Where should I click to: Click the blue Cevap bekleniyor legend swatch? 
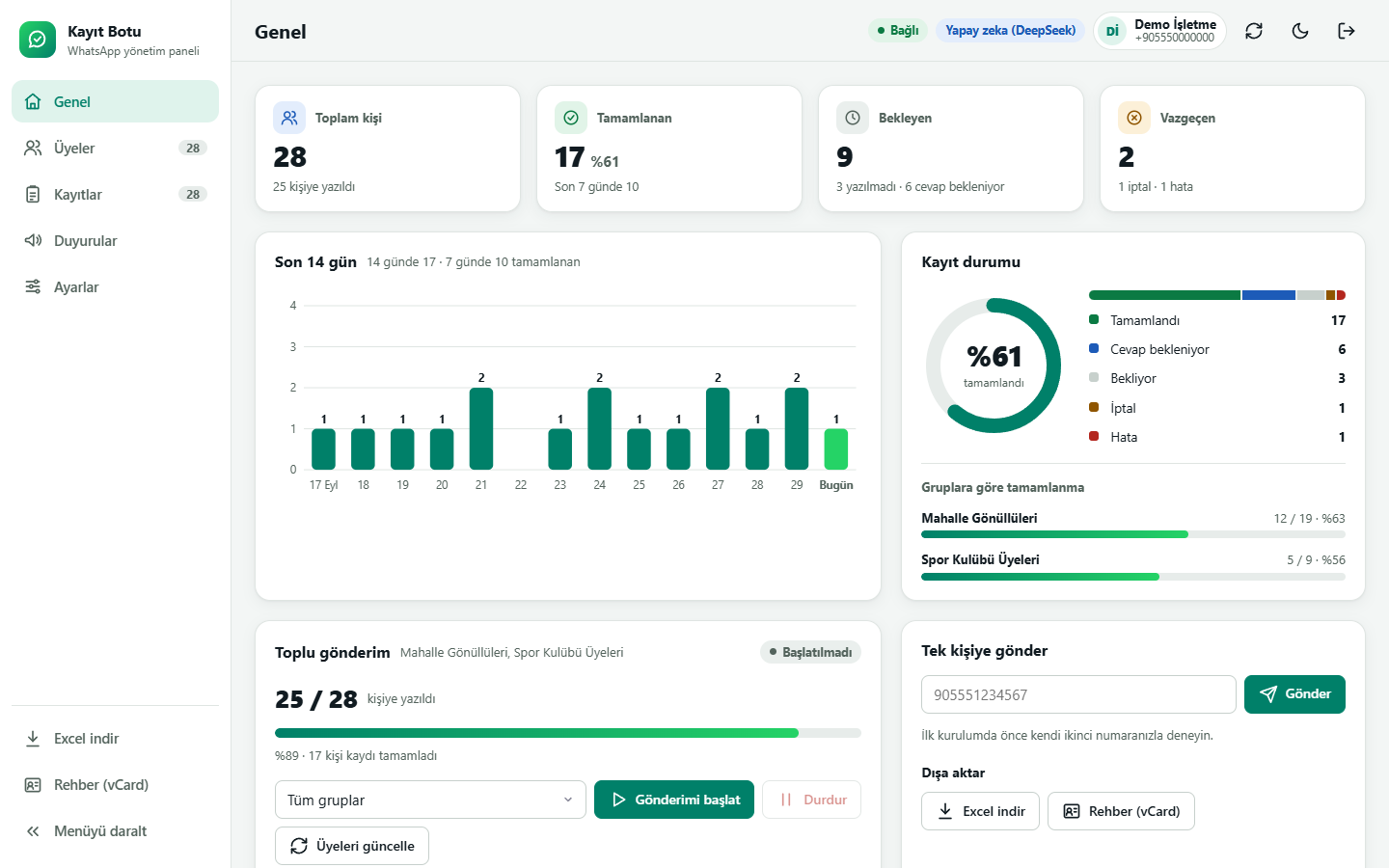1094,348
